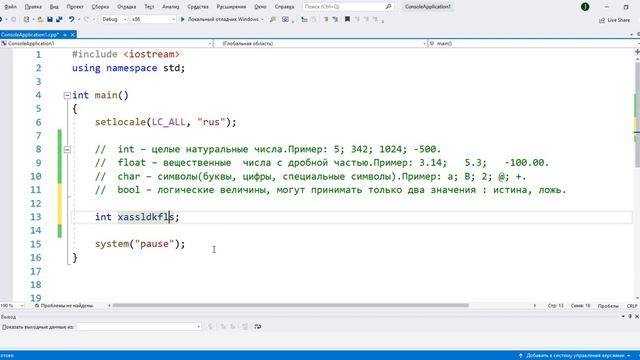640x360 pixels.
Task: Click the Open file folder icon
Action: point(40,19)
